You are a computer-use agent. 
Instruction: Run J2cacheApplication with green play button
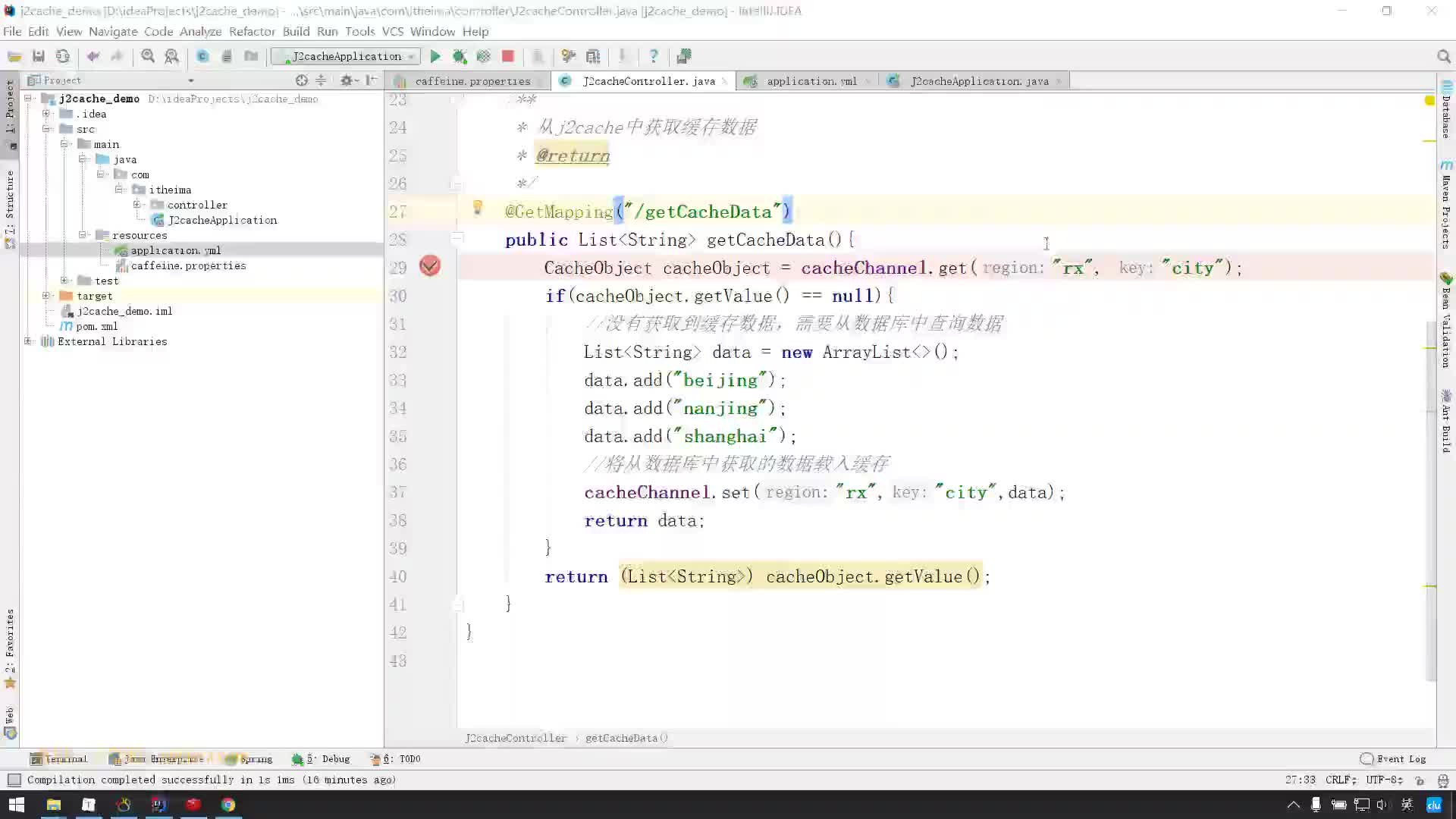(435, 56)
